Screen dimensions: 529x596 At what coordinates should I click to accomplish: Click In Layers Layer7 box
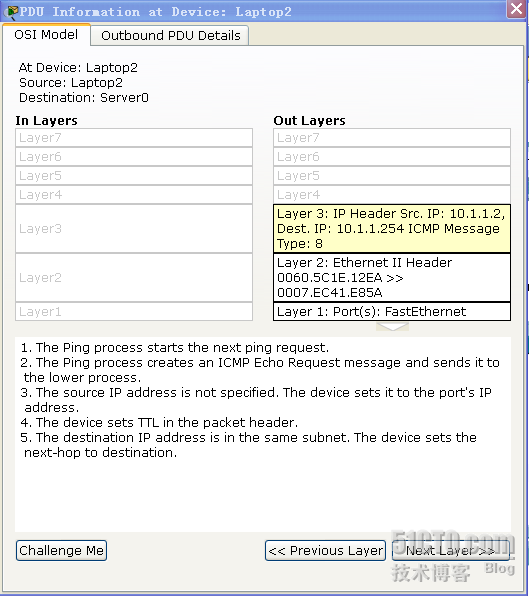pyautogui.click(x=134, y=138)
